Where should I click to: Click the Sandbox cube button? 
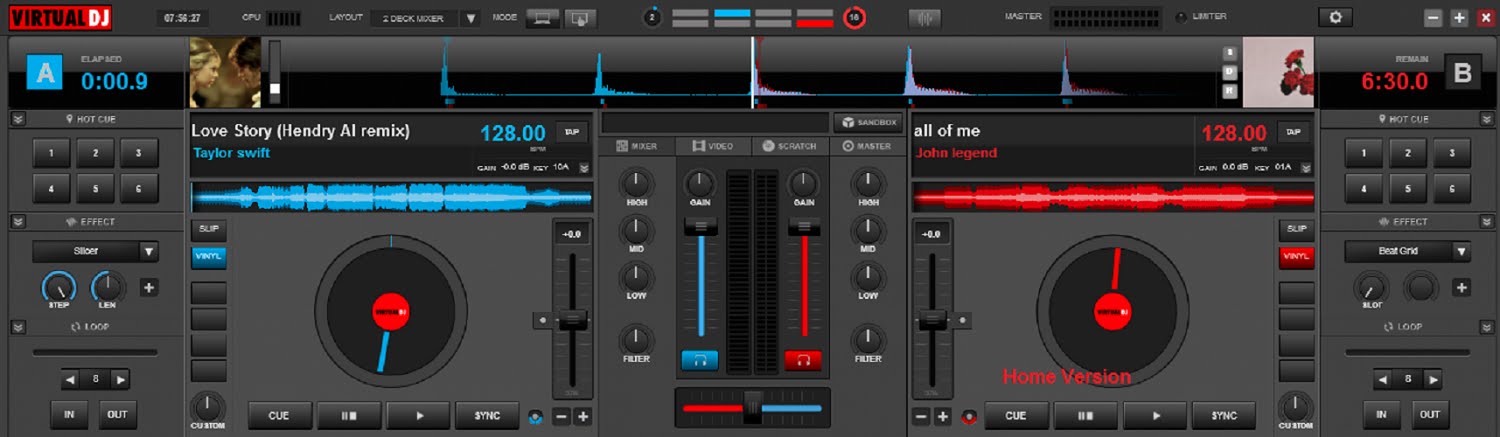(867, 122)
